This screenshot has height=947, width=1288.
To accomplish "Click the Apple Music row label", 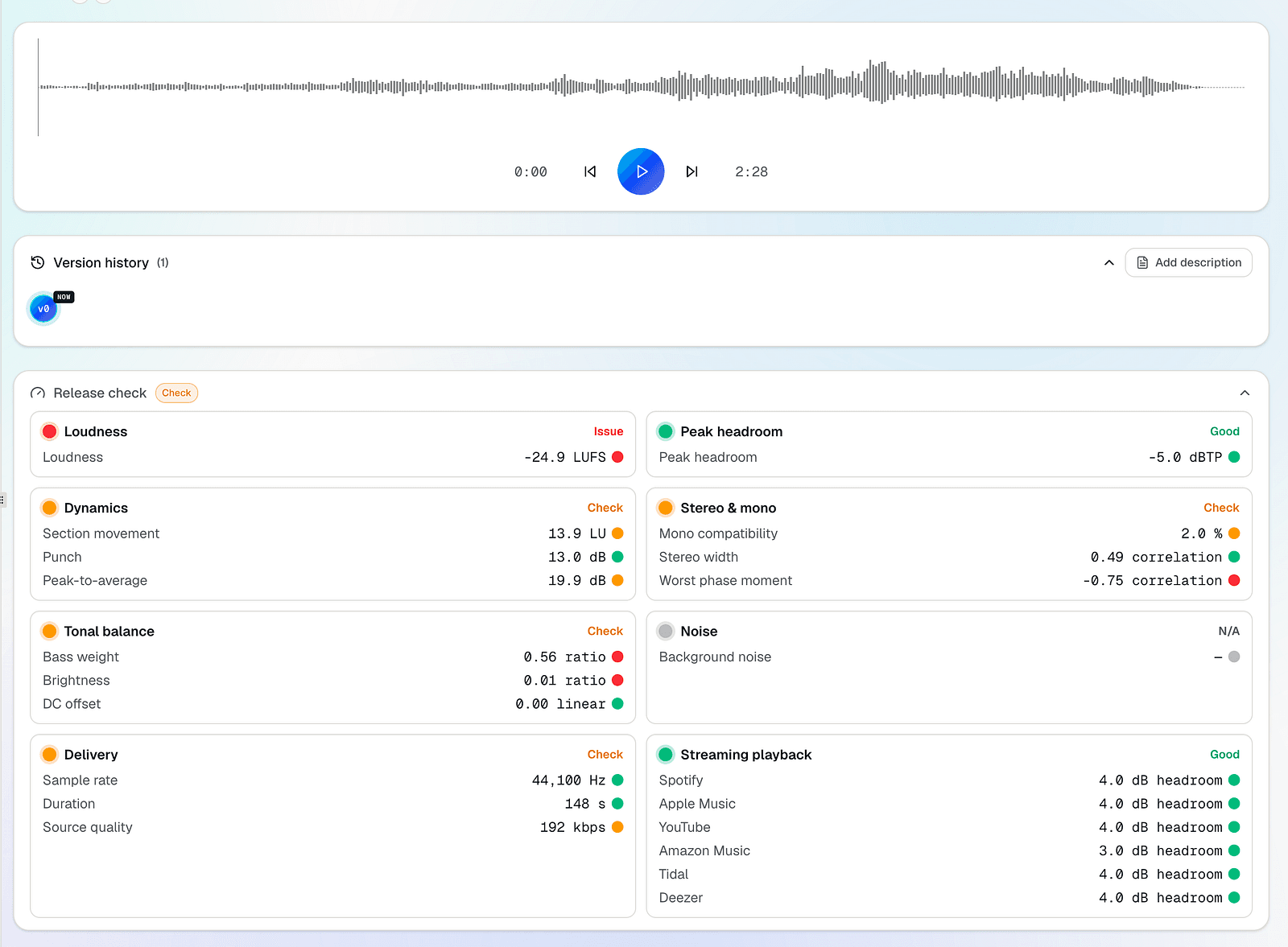I will [x=697, y=804].
